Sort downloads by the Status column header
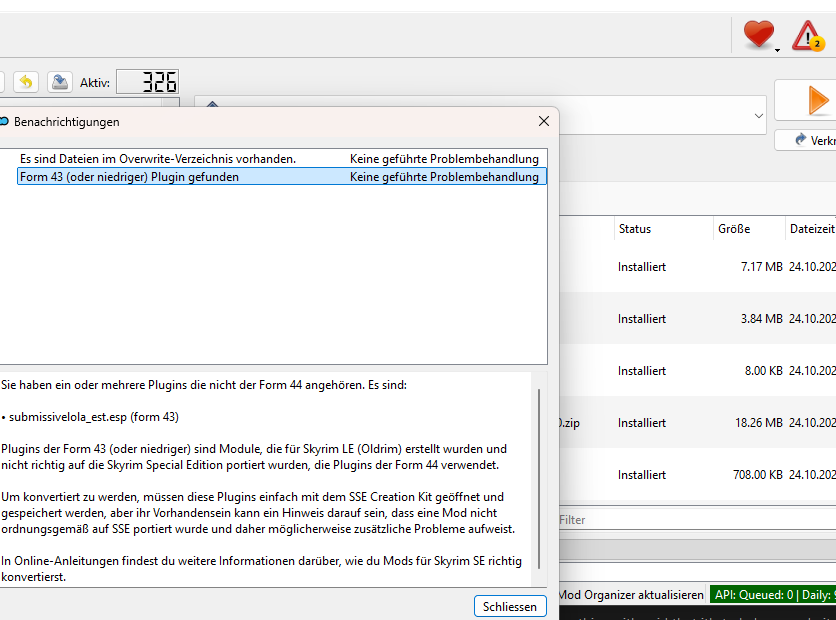The width and height of the screenshot is (836, 620). pyautogui.click(x=663, y=229)
